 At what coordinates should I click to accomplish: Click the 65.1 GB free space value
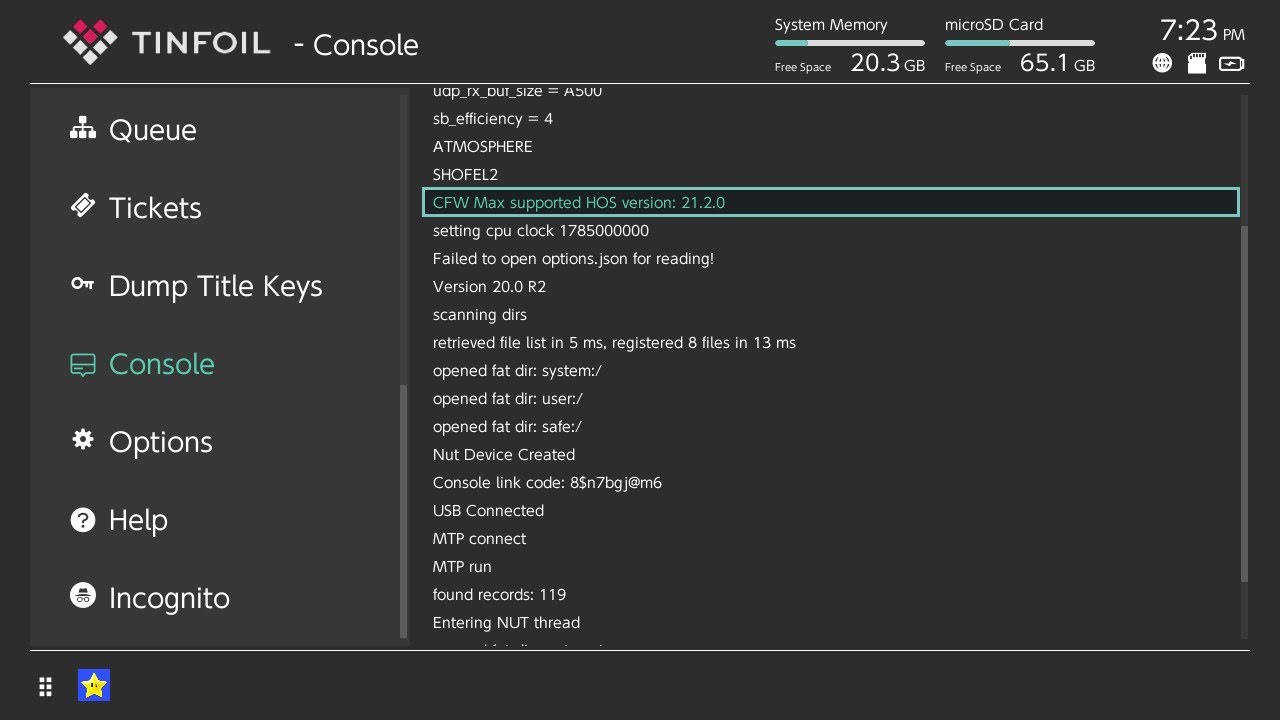coord(1058,64)
